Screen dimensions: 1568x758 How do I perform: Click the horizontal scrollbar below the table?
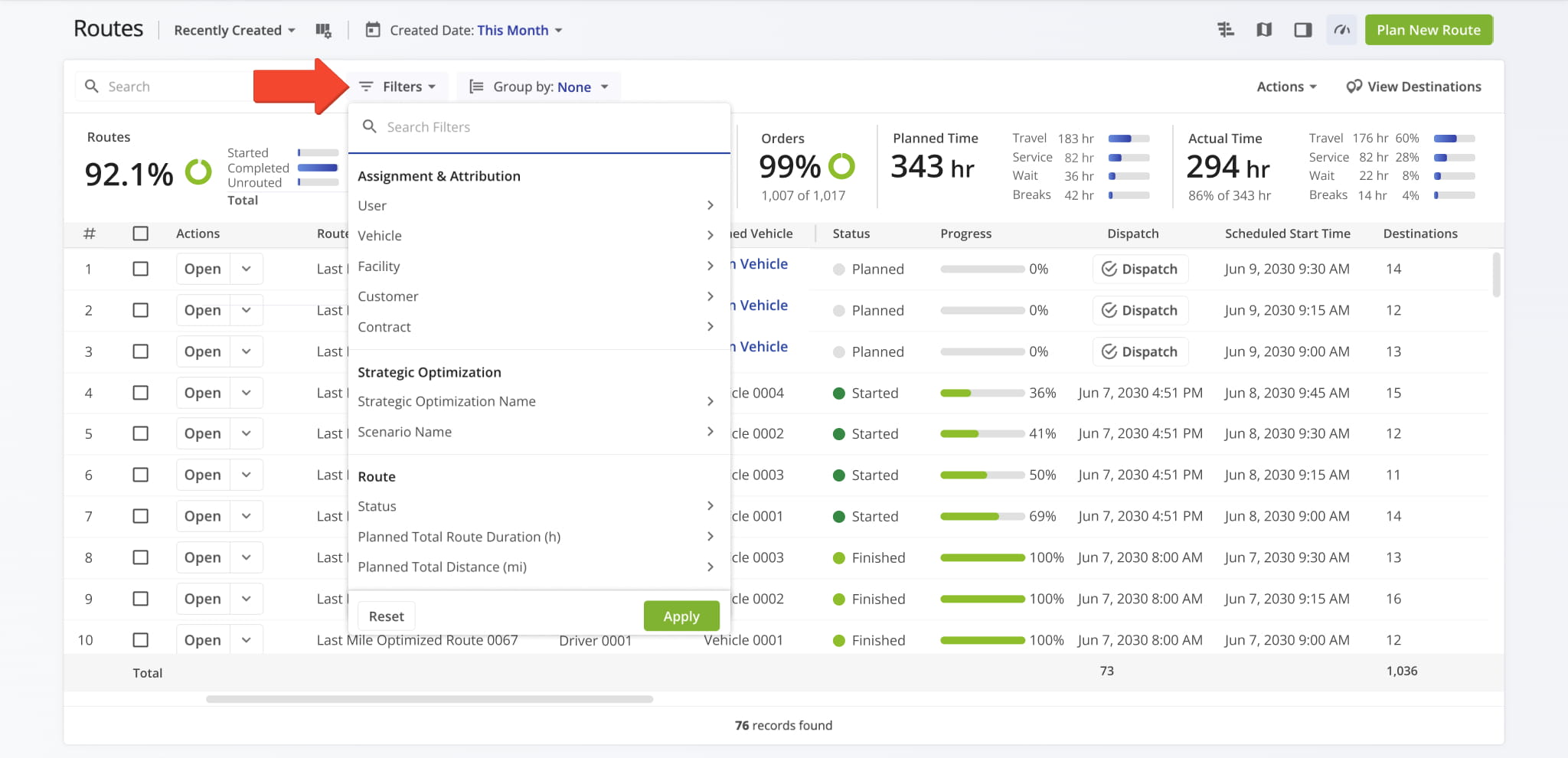pos(429,699)
